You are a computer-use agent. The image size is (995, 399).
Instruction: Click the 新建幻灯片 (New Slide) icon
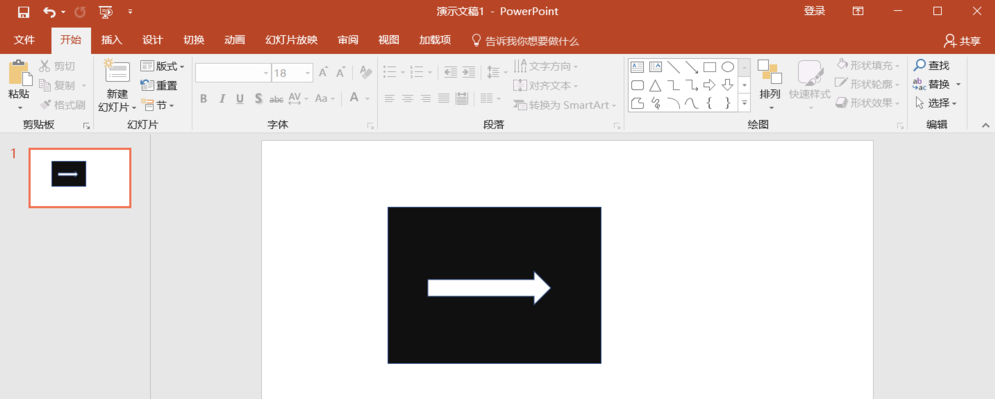pyautogui.click(x=117, y=71)
